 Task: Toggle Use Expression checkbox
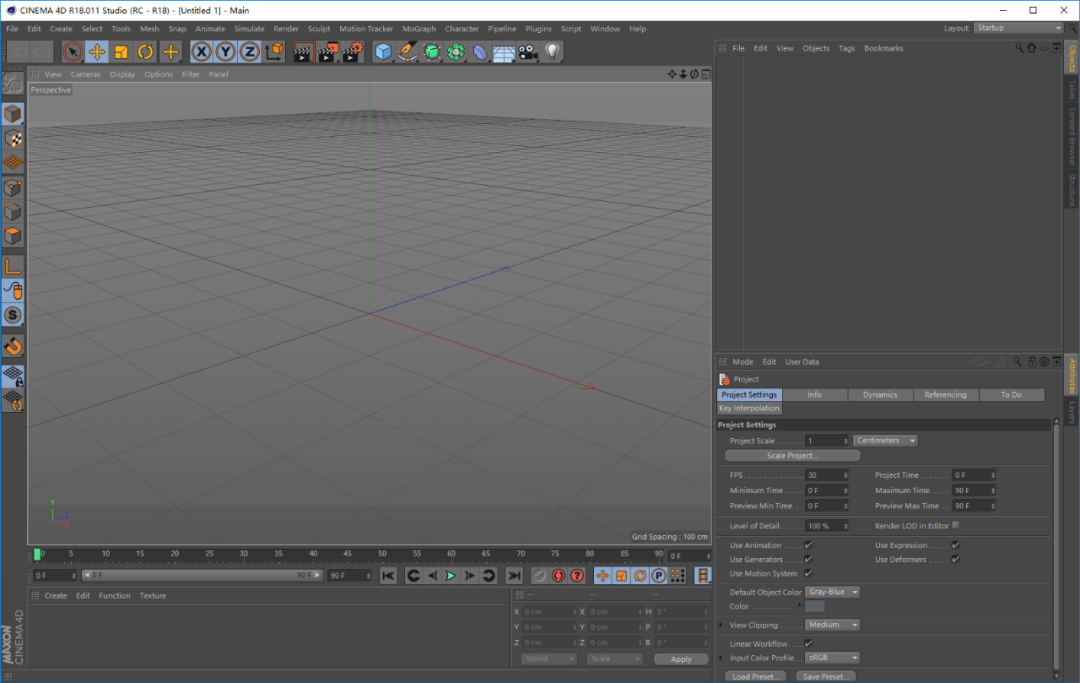pyautogui.click(x=955, y=545)
